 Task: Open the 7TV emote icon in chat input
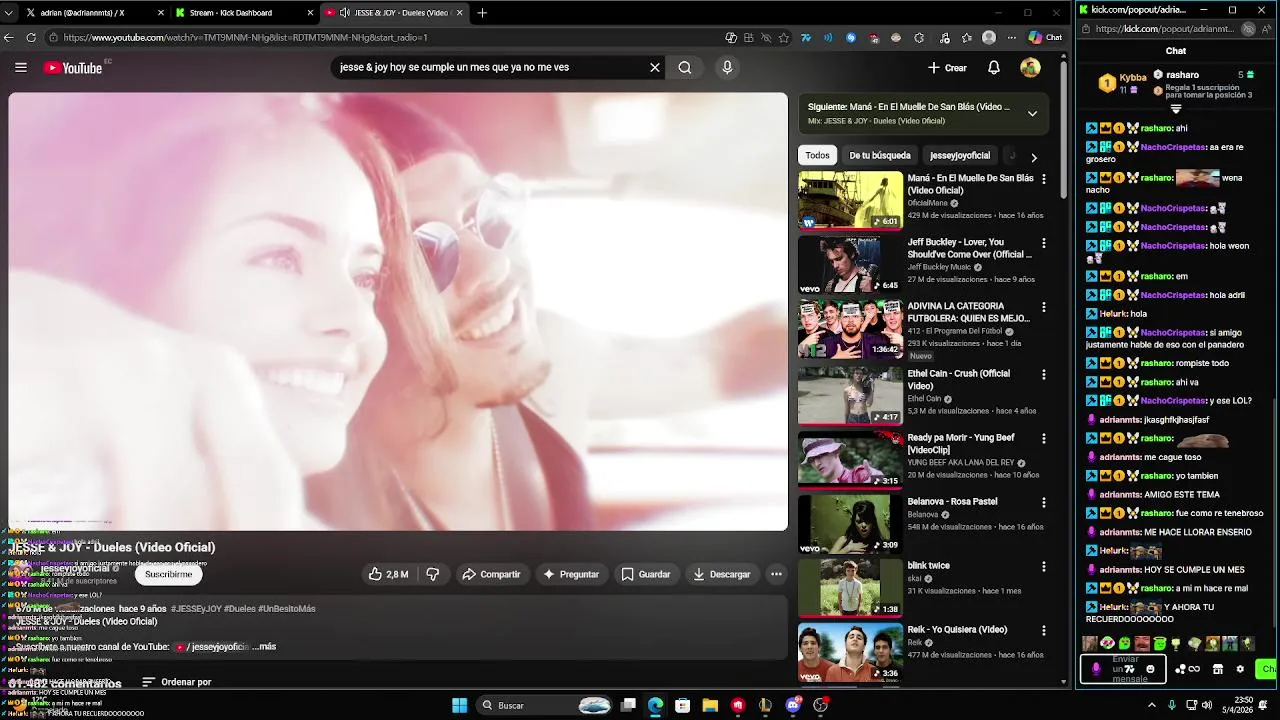coord(1130,670)
